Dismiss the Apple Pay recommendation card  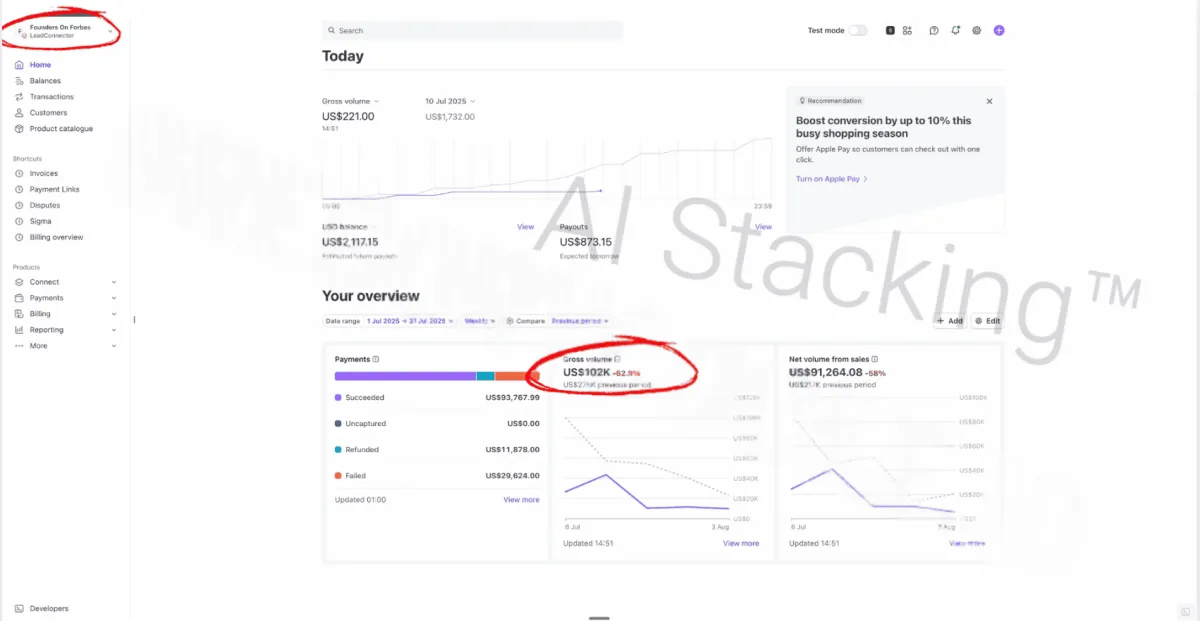(990, 101)
